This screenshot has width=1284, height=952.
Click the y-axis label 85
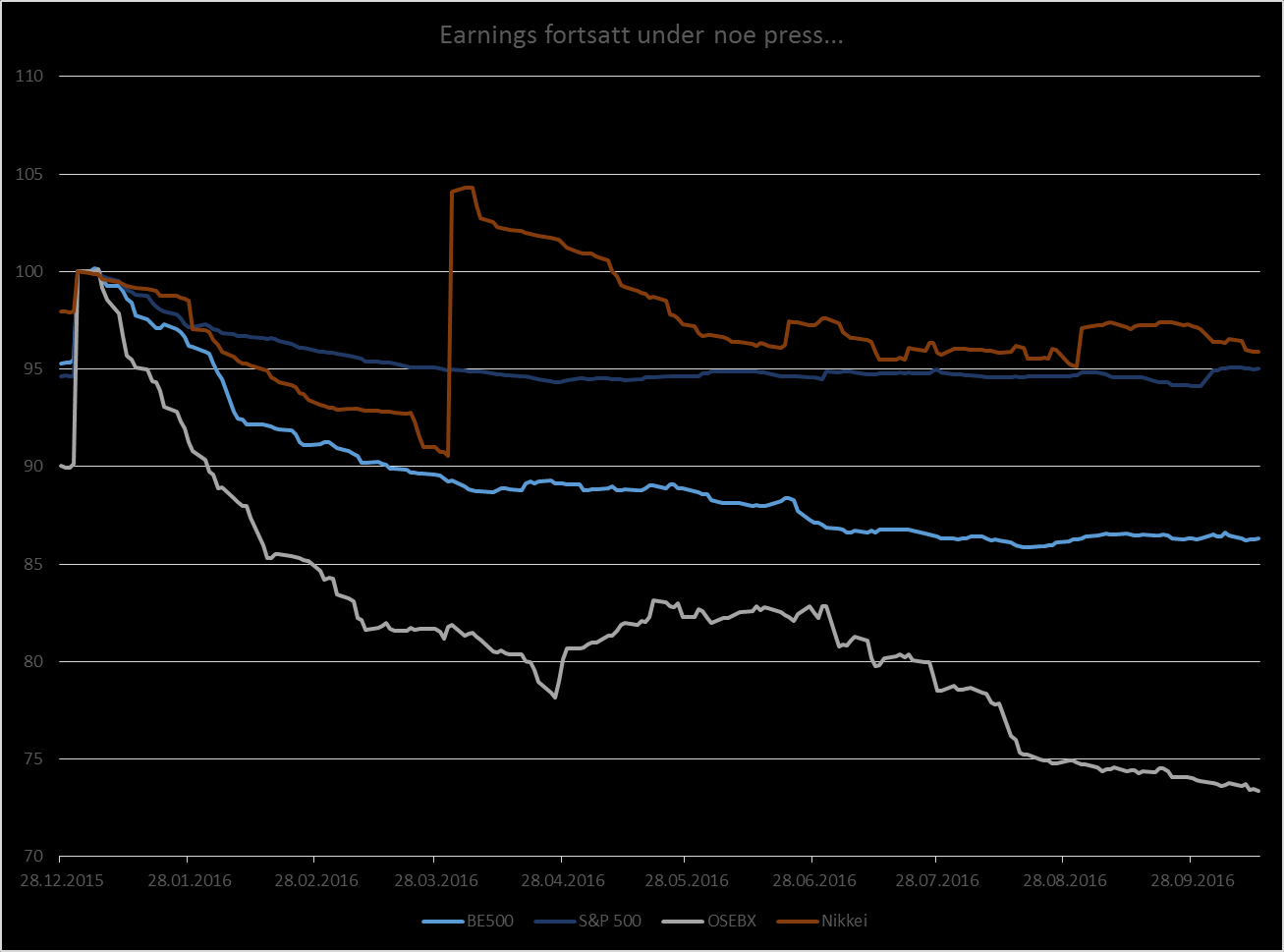coord(34,564)
